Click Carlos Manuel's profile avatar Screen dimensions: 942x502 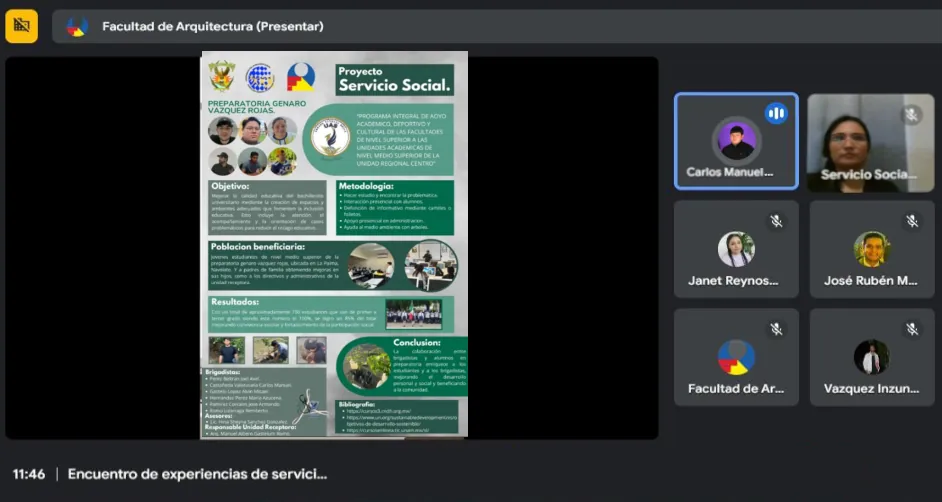tap(737, 141)
